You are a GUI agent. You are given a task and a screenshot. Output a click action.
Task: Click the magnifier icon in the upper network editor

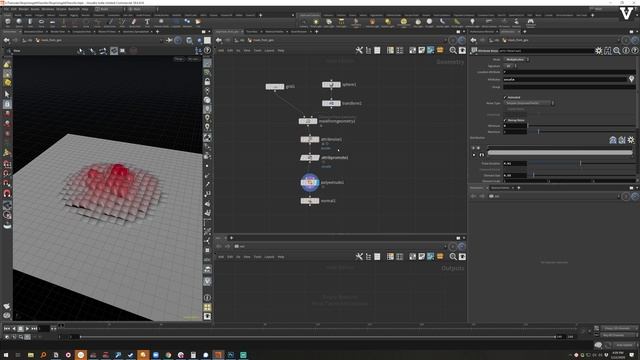pos(453,50)
